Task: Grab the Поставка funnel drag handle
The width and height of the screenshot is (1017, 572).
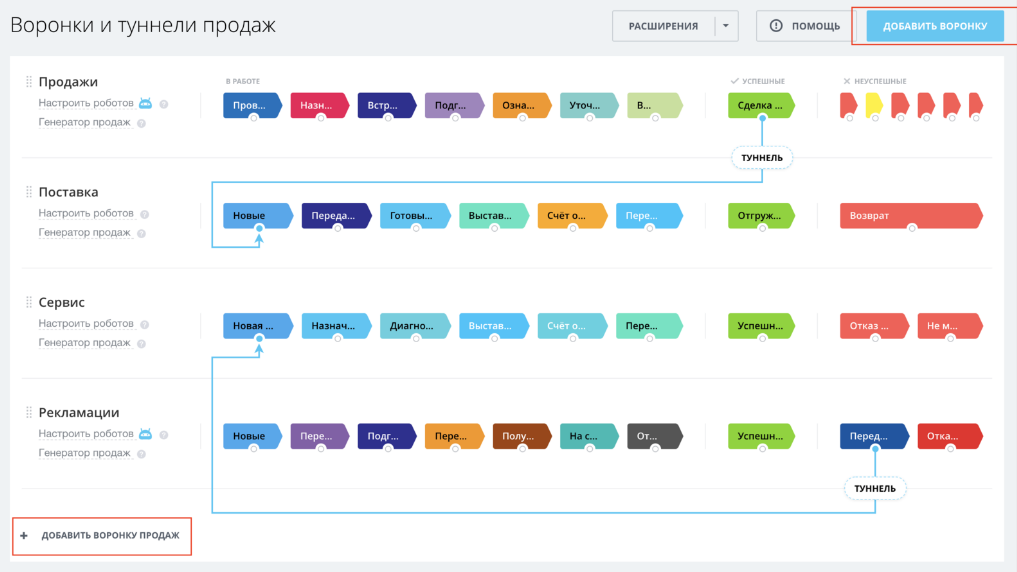Action: click(x=29, y=192)
